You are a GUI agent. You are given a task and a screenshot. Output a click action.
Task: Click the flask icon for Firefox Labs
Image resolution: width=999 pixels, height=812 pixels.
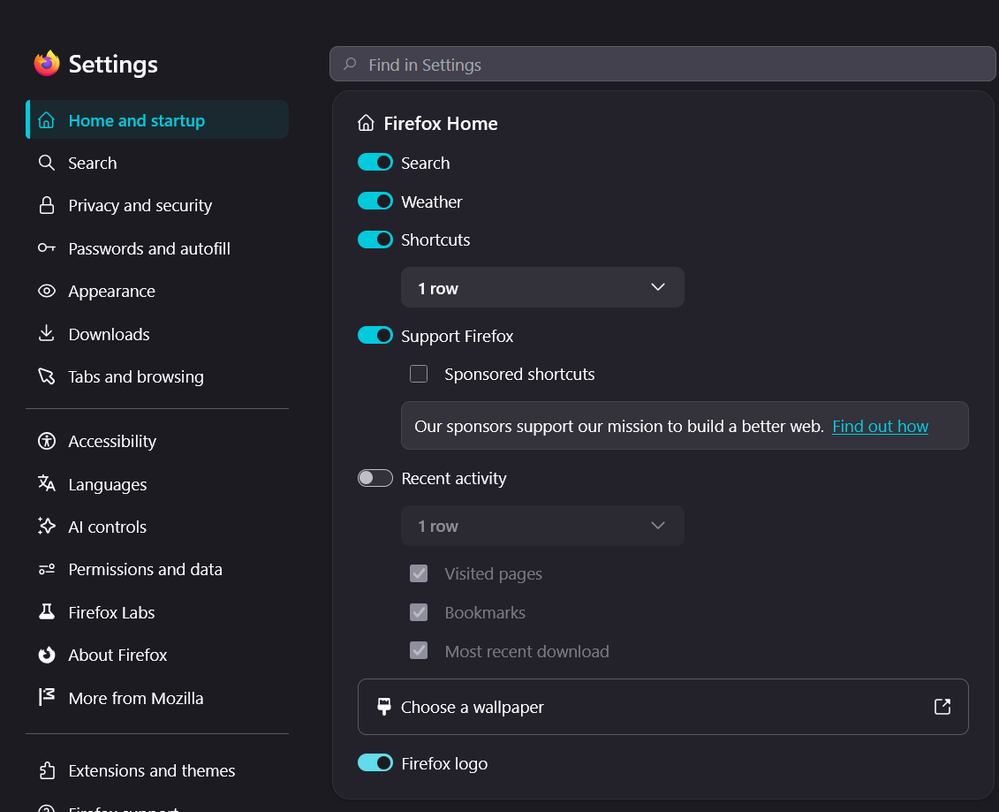point(47,612)
